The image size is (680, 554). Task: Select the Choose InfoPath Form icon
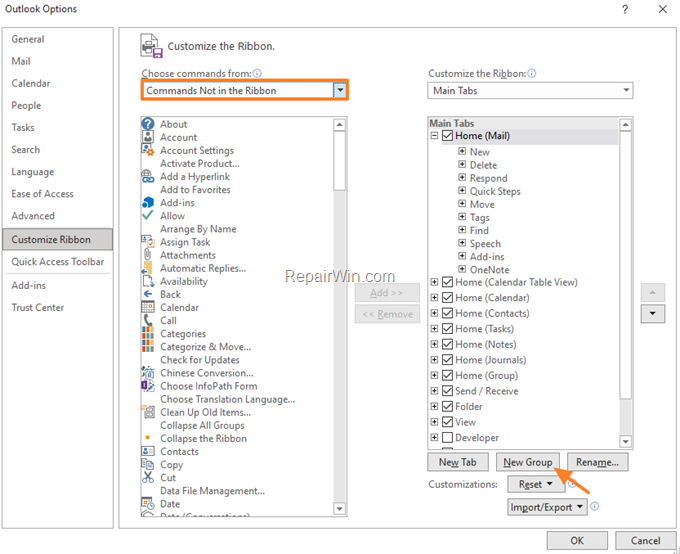[x=148, y=386]
